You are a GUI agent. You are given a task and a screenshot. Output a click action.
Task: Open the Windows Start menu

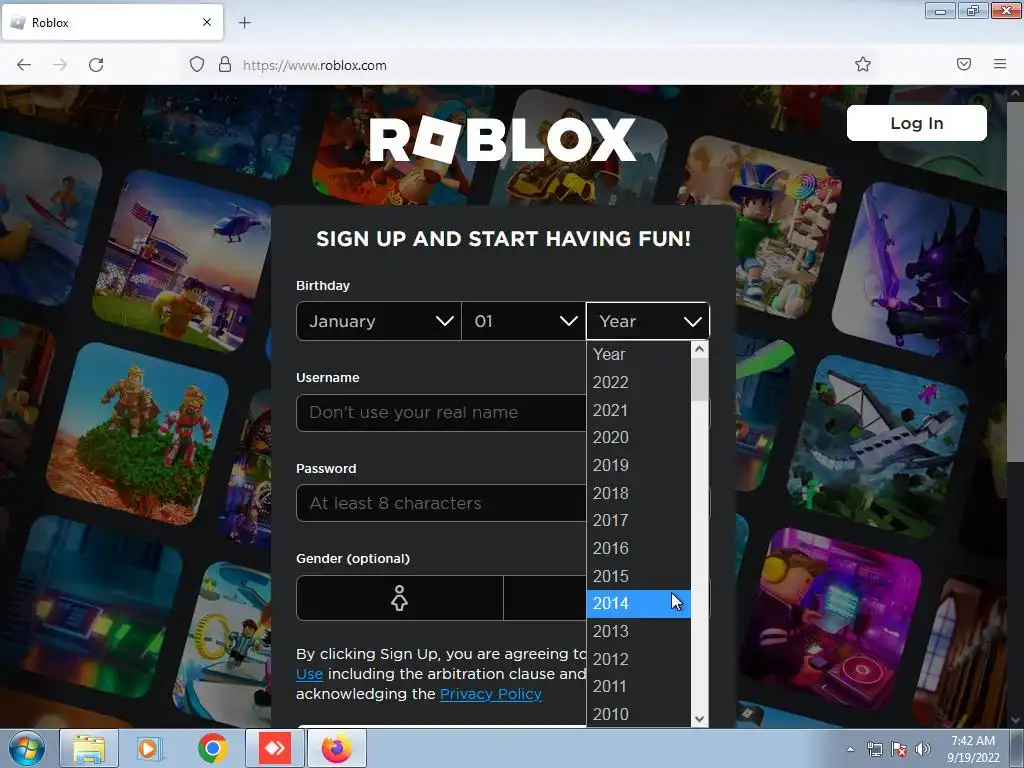[27, 748]
